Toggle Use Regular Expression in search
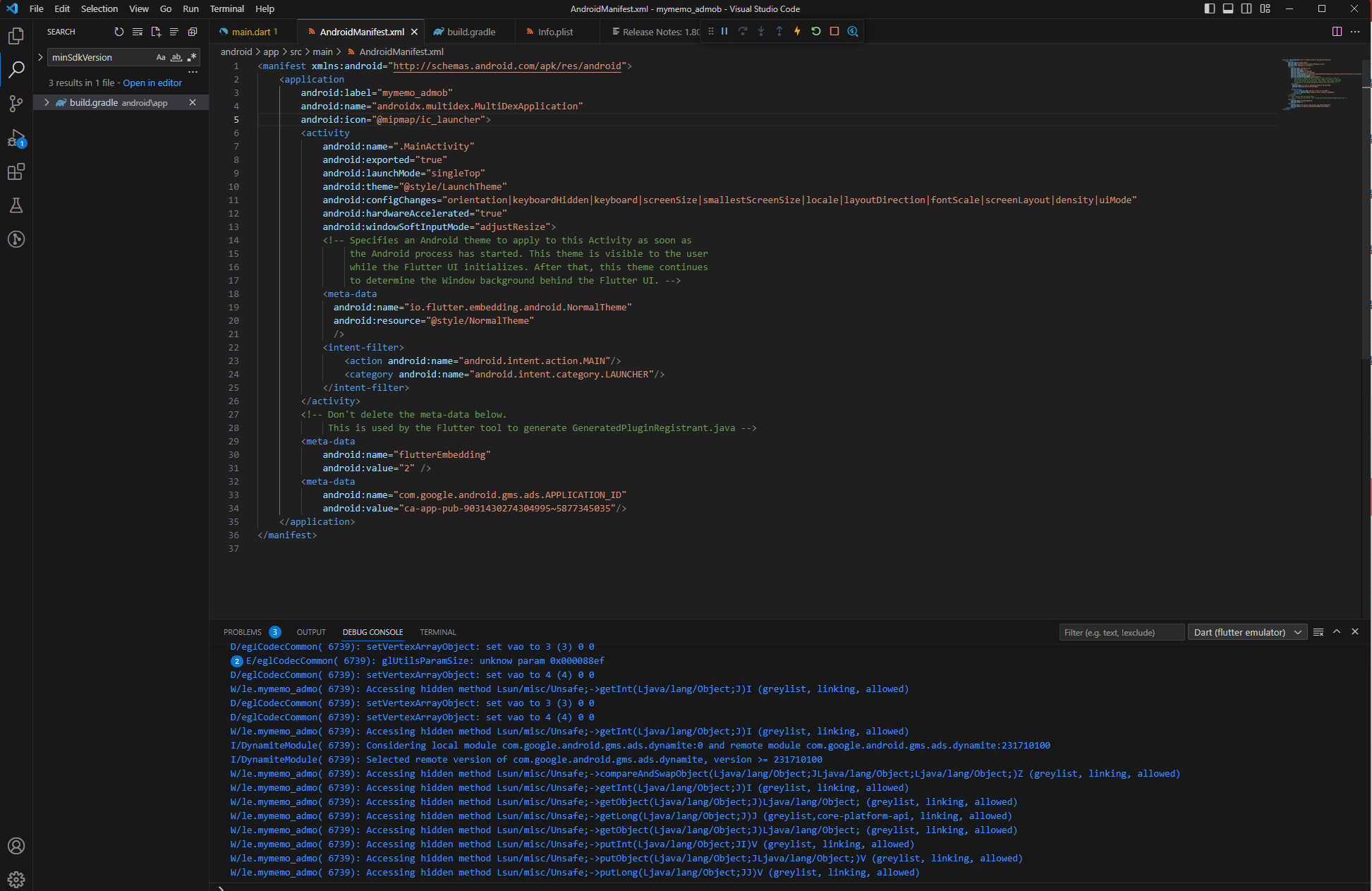This screenshot has width=1372, height=891. pos(192,57)
